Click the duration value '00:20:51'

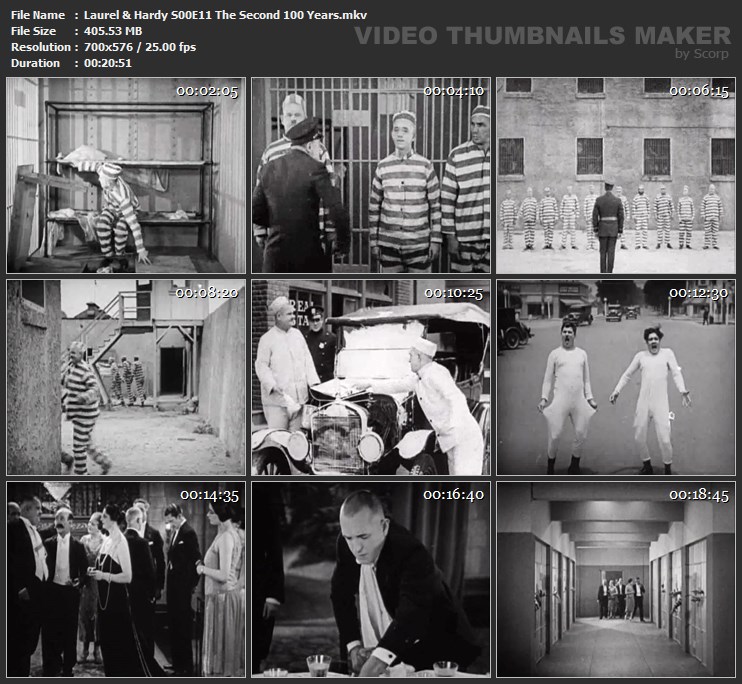tap(108, 63)
